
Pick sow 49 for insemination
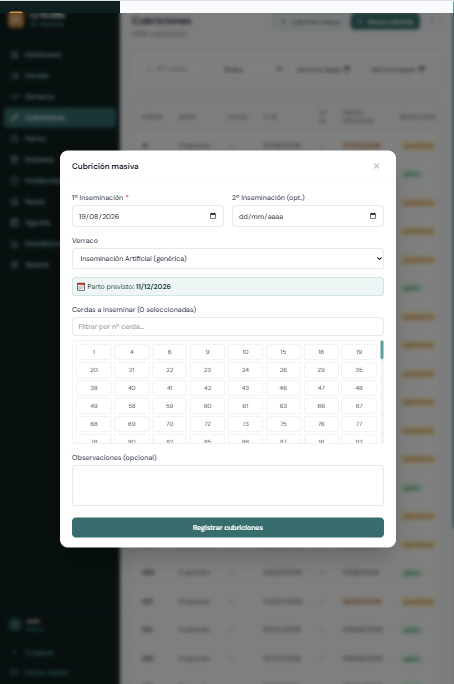tap(94, 406)
